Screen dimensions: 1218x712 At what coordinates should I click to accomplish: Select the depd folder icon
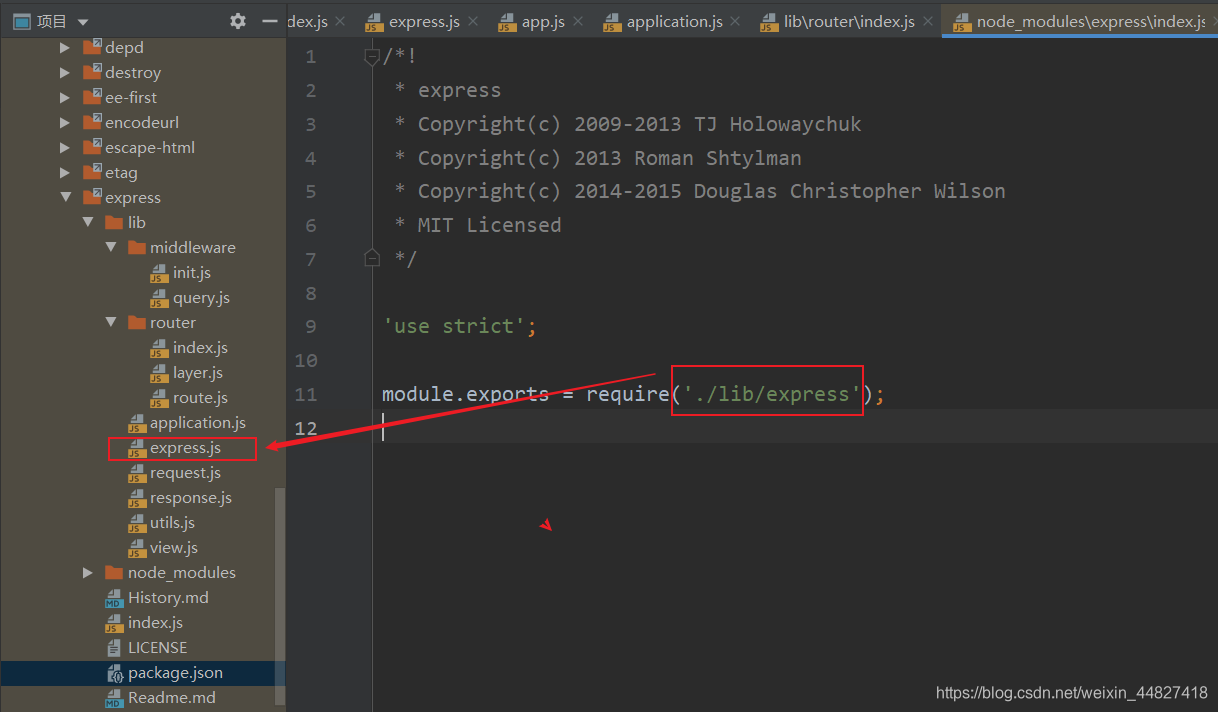92,46
